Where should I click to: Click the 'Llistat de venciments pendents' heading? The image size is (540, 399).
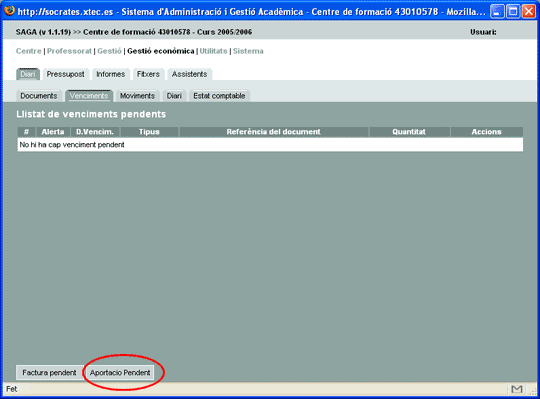point(91,114)
